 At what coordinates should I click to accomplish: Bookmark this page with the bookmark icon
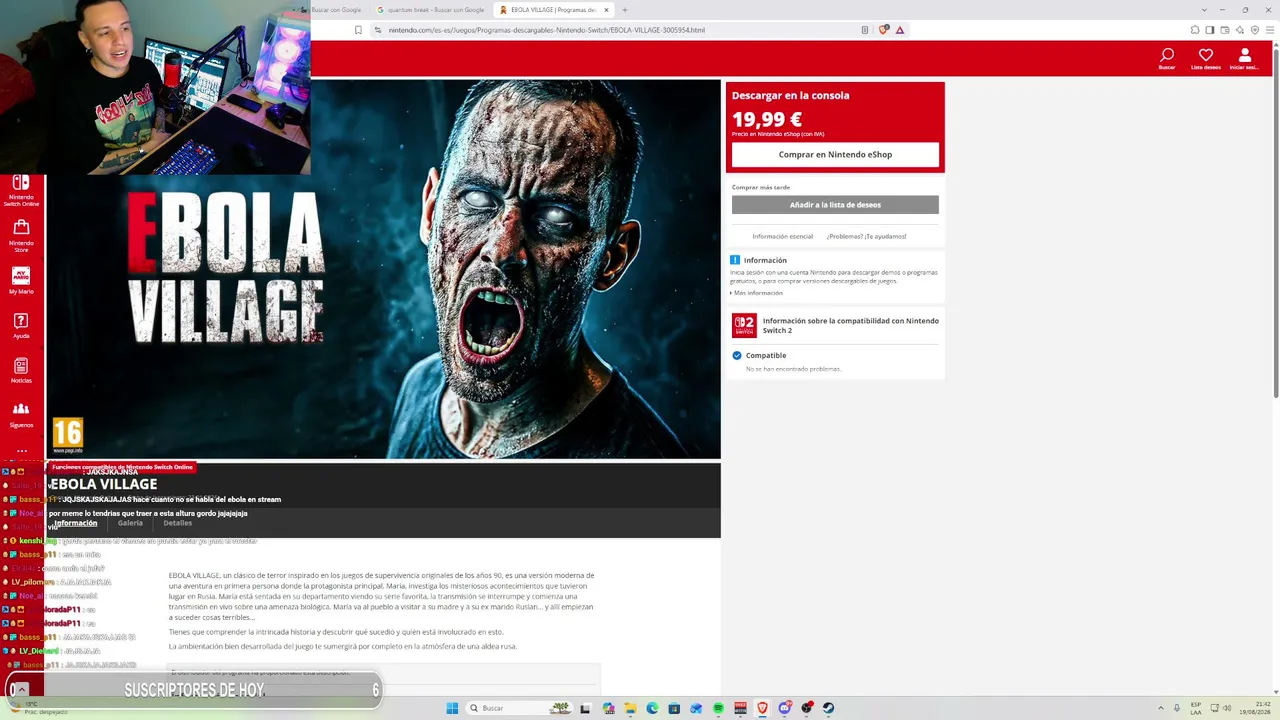click(358, 30)
